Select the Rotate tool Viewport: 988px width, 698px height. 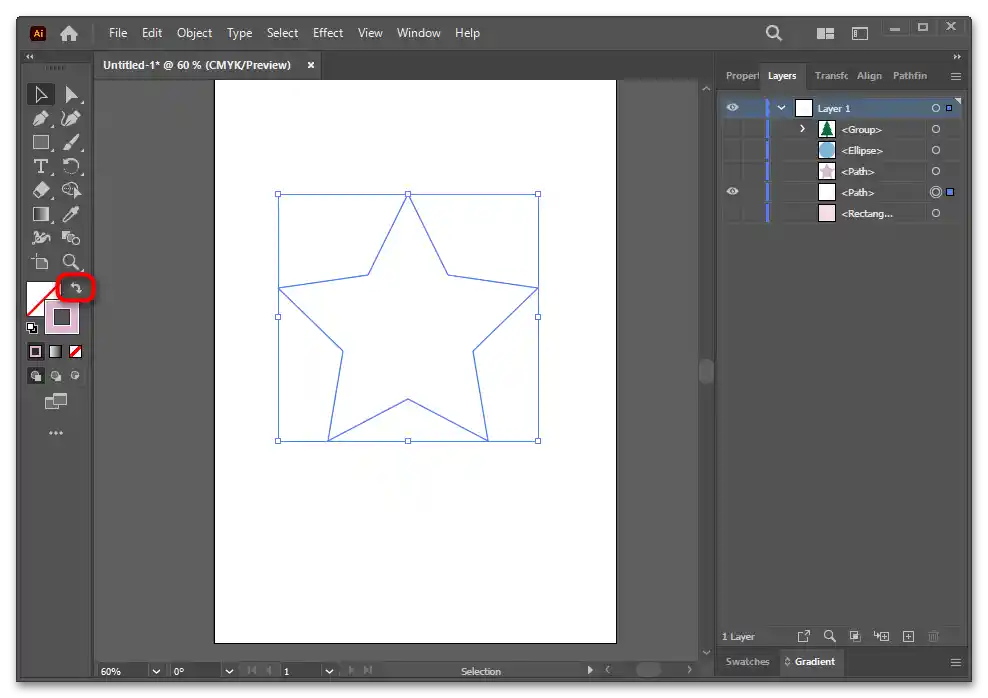click(x=71, y=166)
